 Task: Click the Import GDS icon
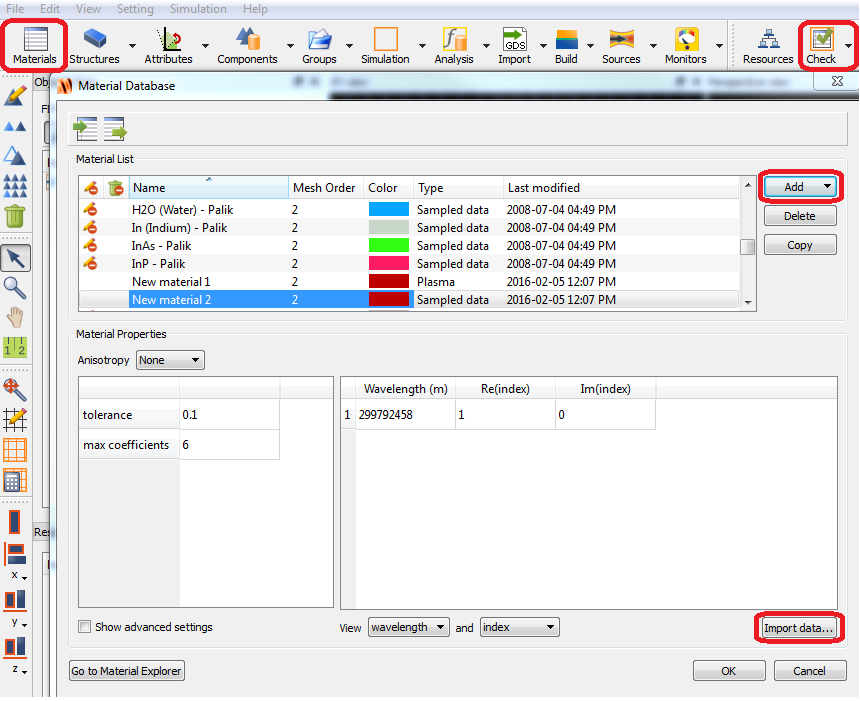pyautogui.click(x=515, y=46)
